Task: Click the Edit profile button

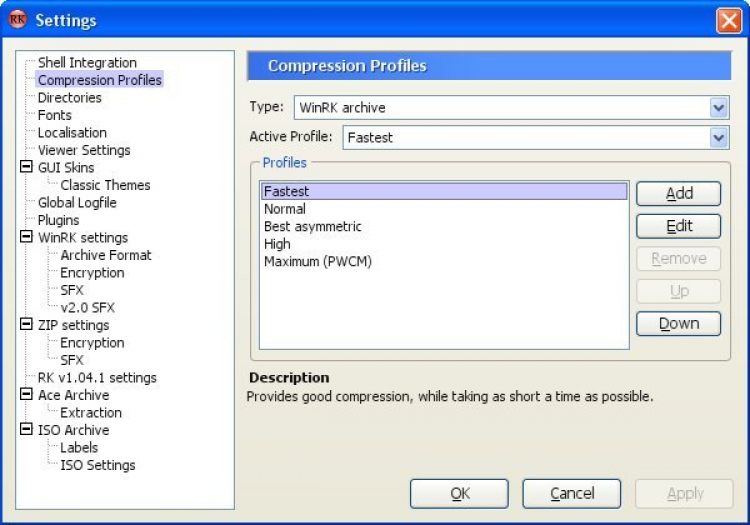Action: 678,226
